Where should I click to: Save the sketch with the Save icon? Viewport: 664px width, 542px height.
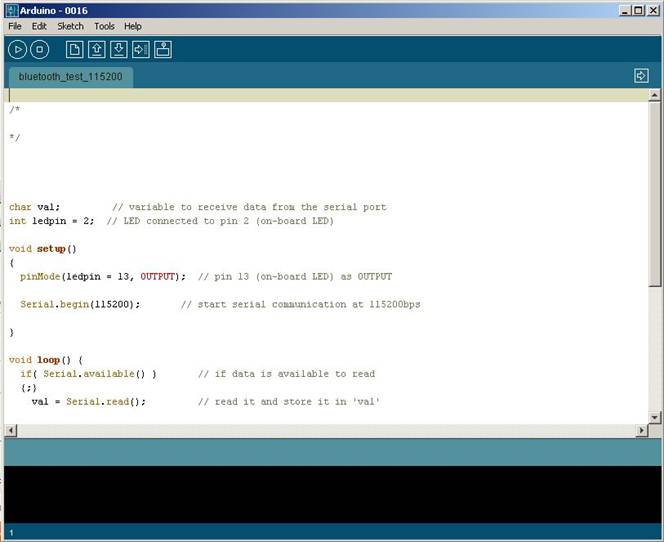point(119,50)
